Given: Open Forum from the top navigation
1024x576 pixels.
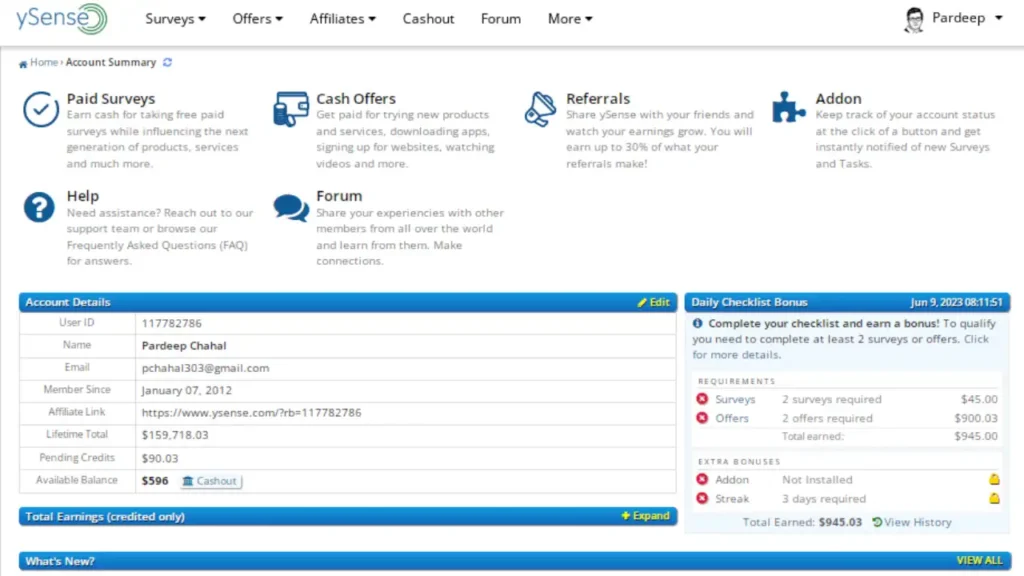Looking at the screenshot, I should point(500,19).
